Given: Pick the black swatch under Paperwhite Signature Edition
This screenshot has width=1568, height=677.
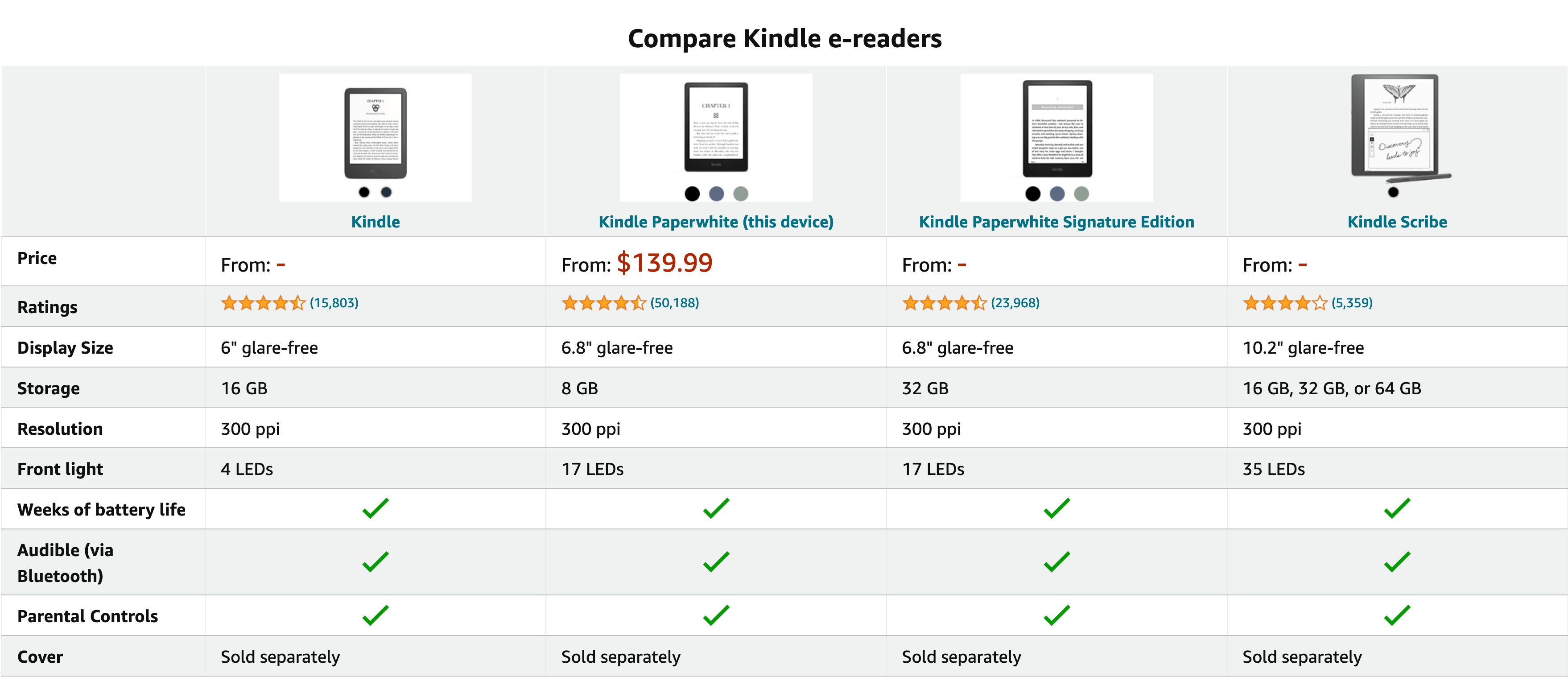Looking at the screenshot, I should [x=1033, y=194].
